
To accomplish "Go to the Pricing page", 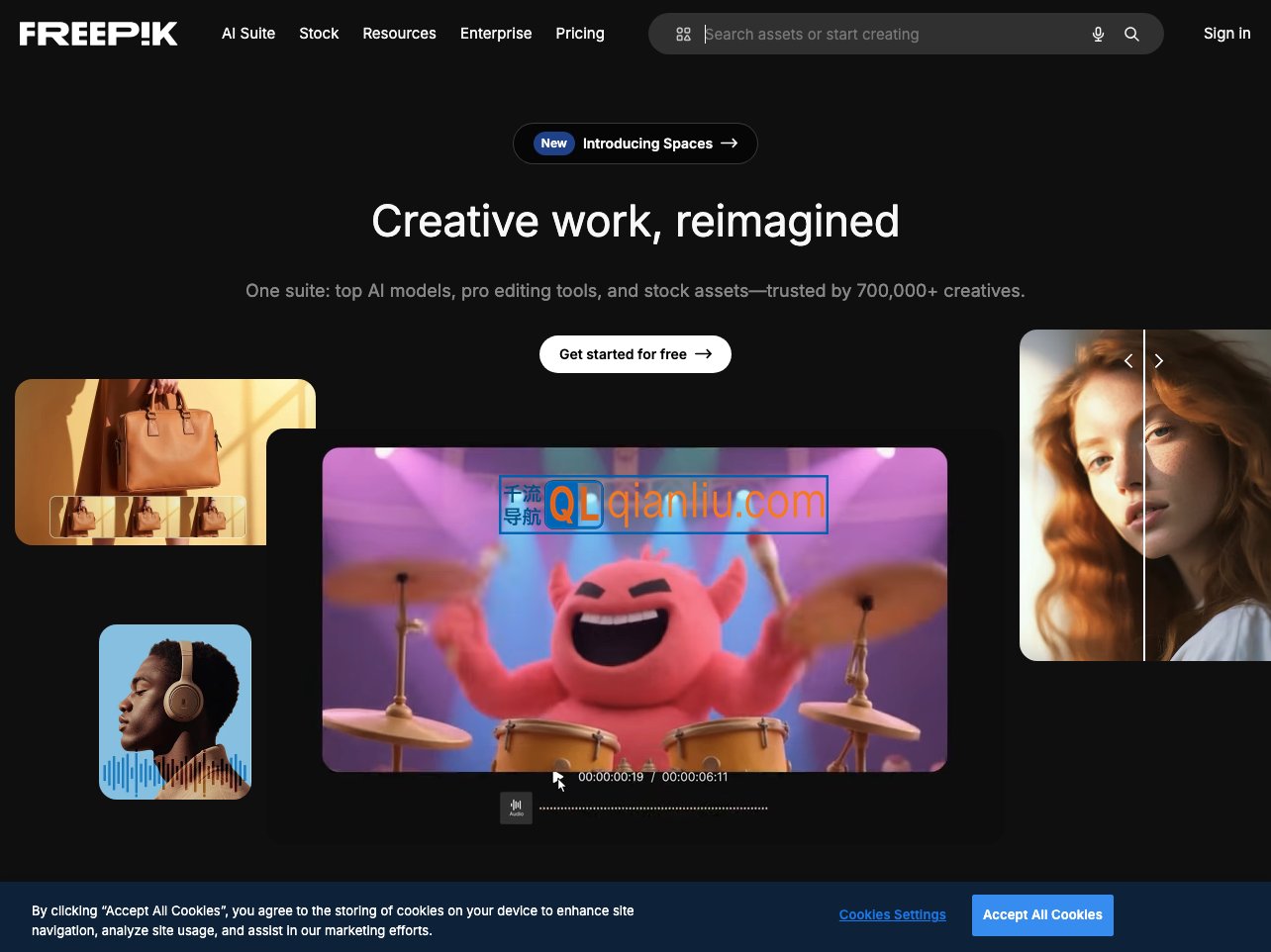I will (x=580, y=34).
